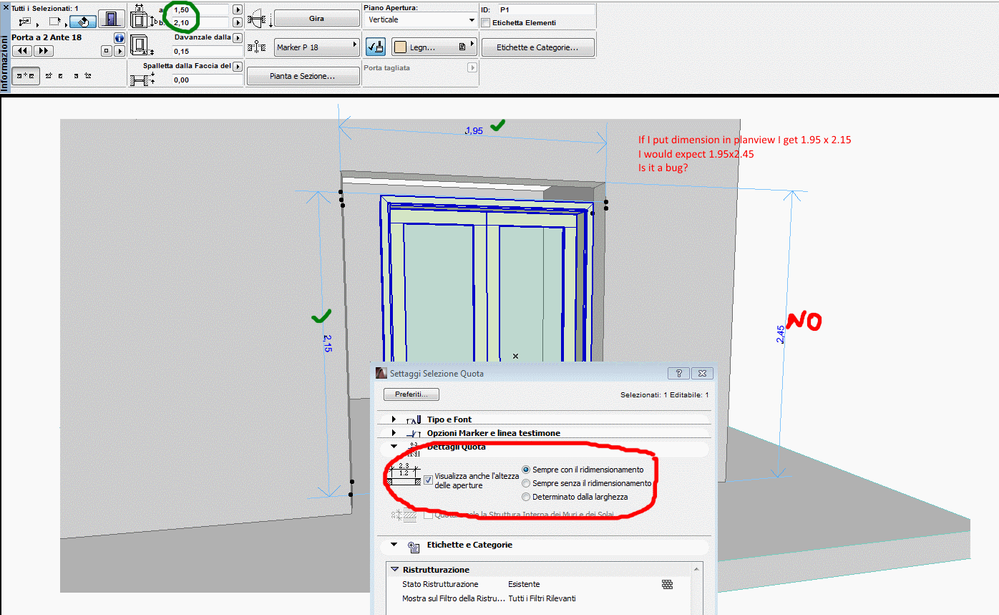
Task: Expand Opzioni Marker e linea testimone section
Action: tap(394, 433)
